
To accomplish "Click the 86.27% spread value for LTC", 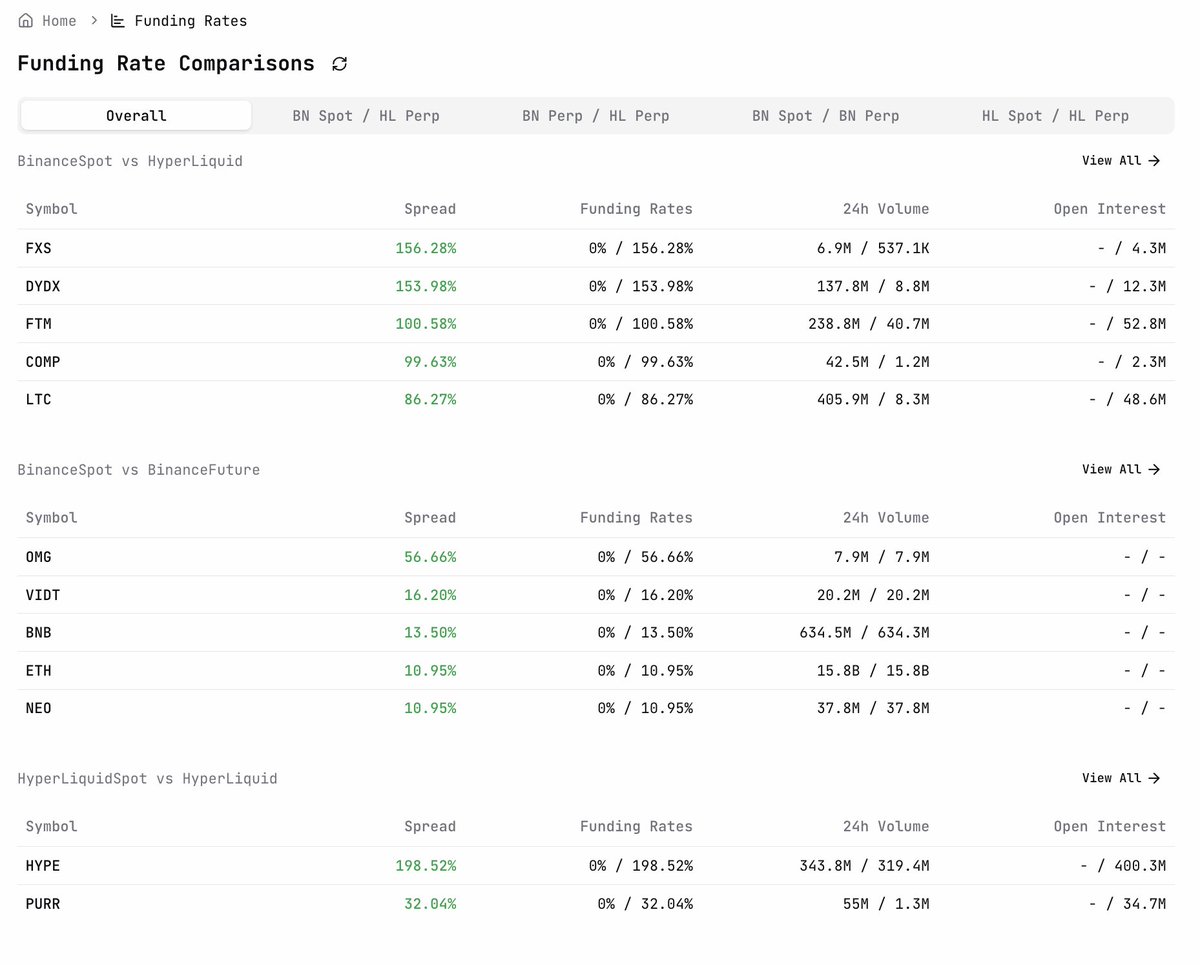I will [430, 399].
